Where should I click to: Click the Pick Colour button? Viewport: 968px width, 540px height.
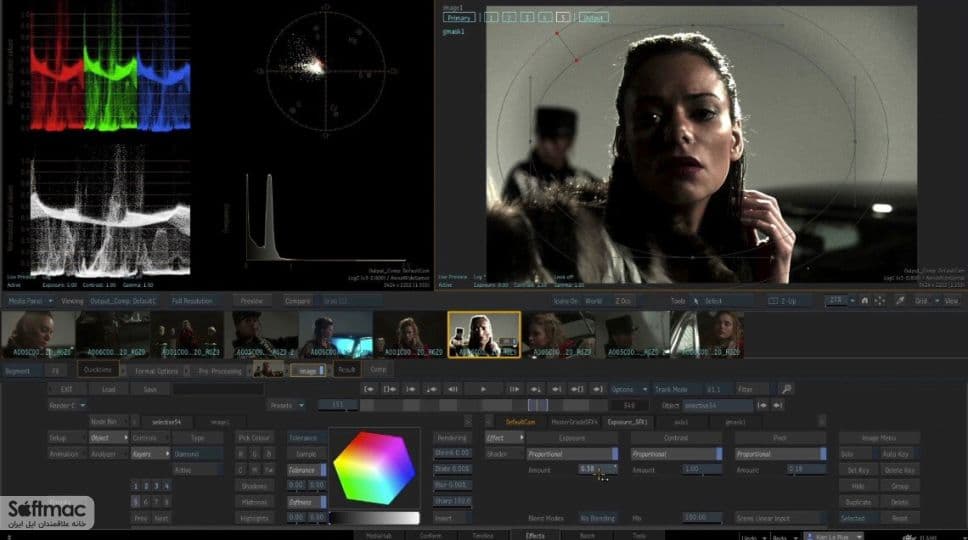254,438
